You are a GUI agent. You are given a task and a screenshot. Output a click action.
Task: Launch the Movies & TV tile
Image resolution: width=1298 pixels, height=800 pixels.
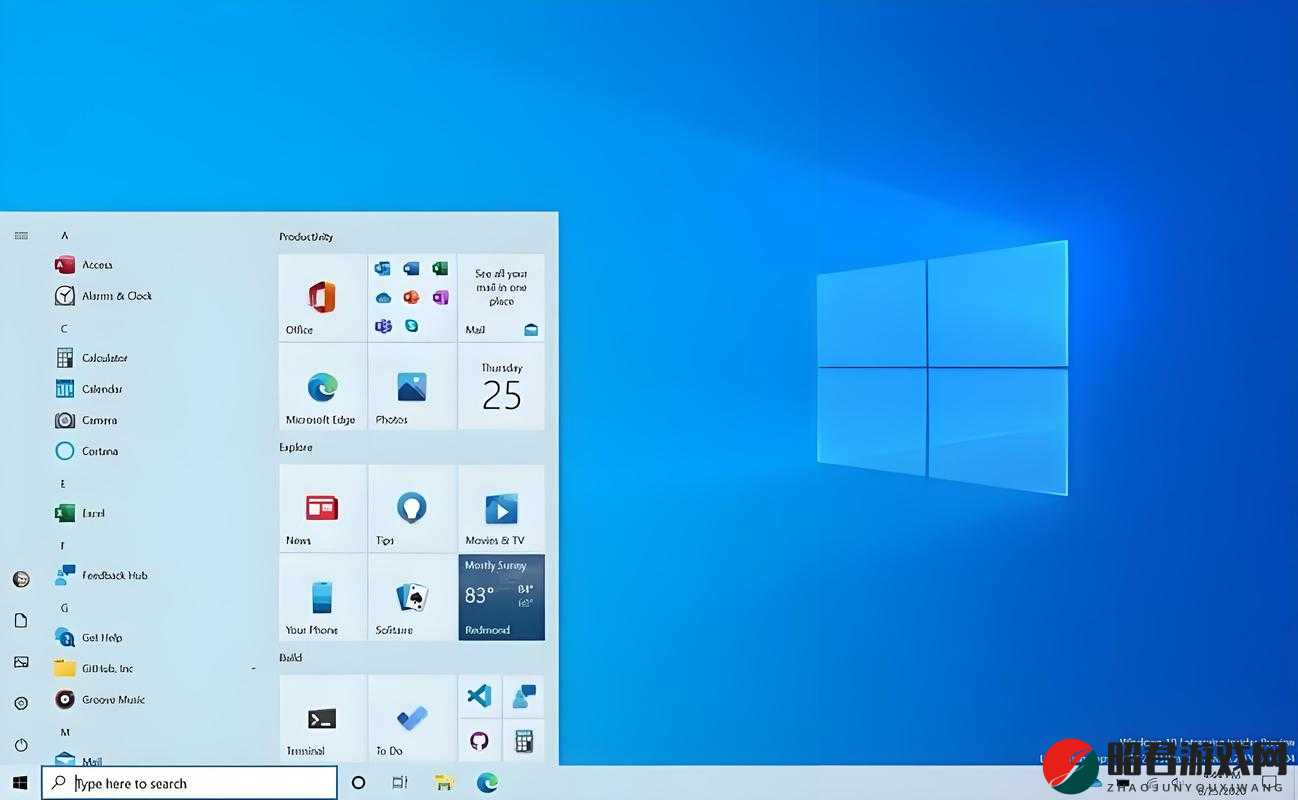501,508
